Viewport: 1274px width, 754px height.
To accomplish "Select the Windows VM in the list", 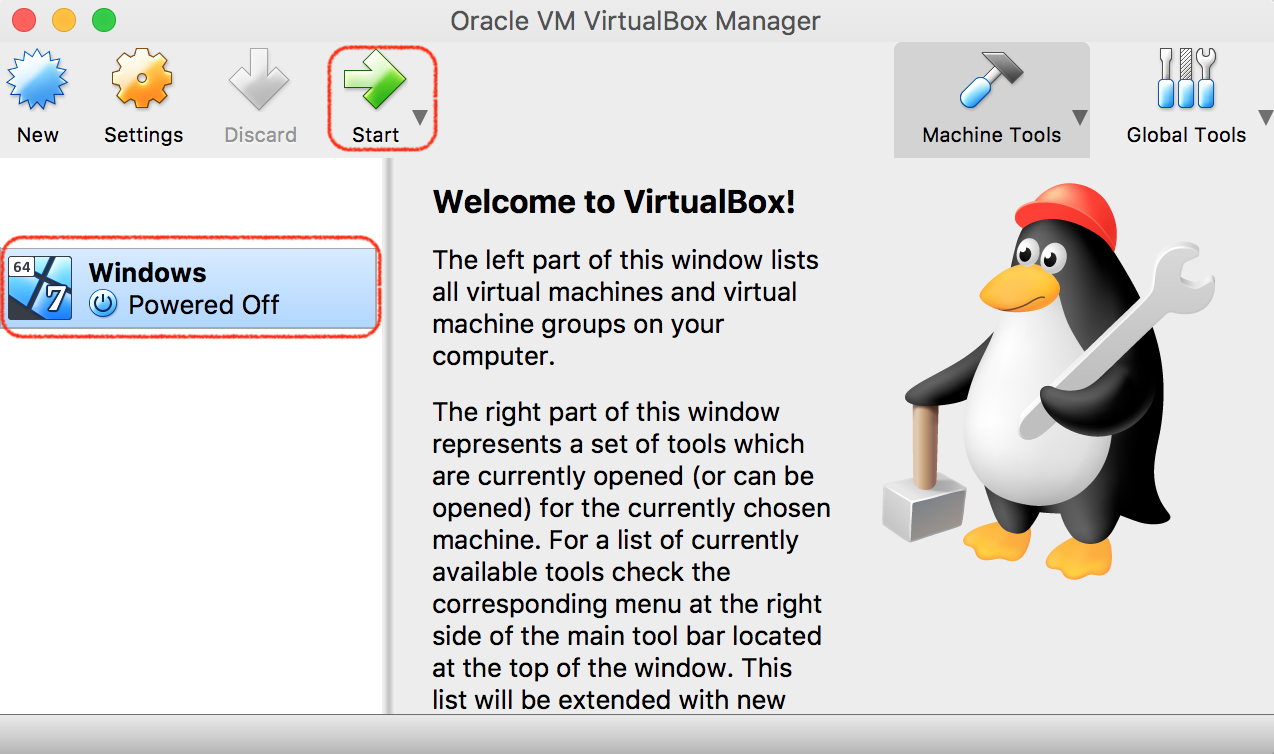I will tap(191, 288).
